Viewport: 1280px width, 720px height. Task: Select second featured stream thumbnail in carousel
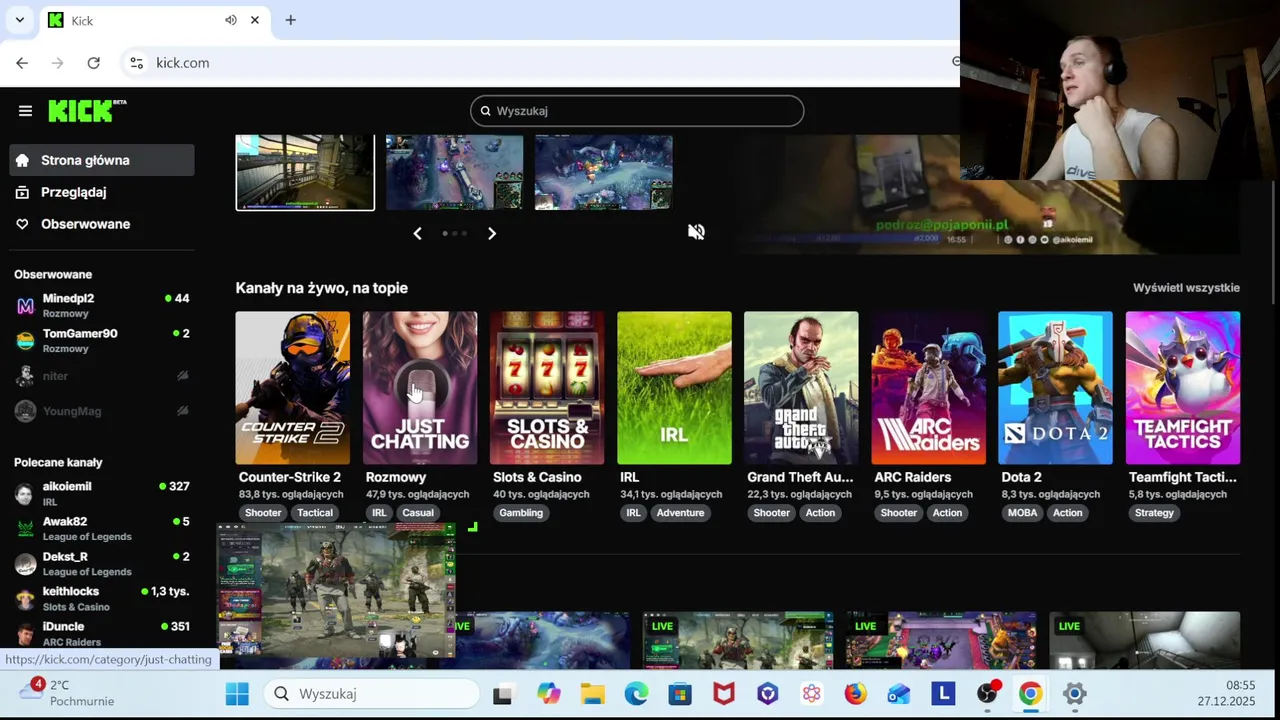coord(454,172)
